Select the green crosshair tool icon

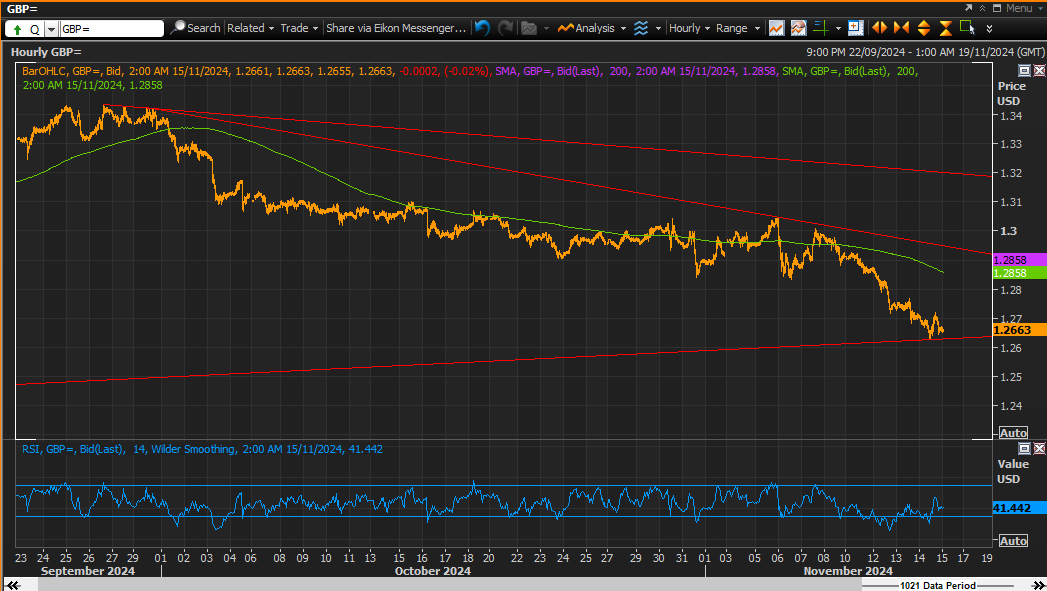pyautogui.click(x=821, y=28)
